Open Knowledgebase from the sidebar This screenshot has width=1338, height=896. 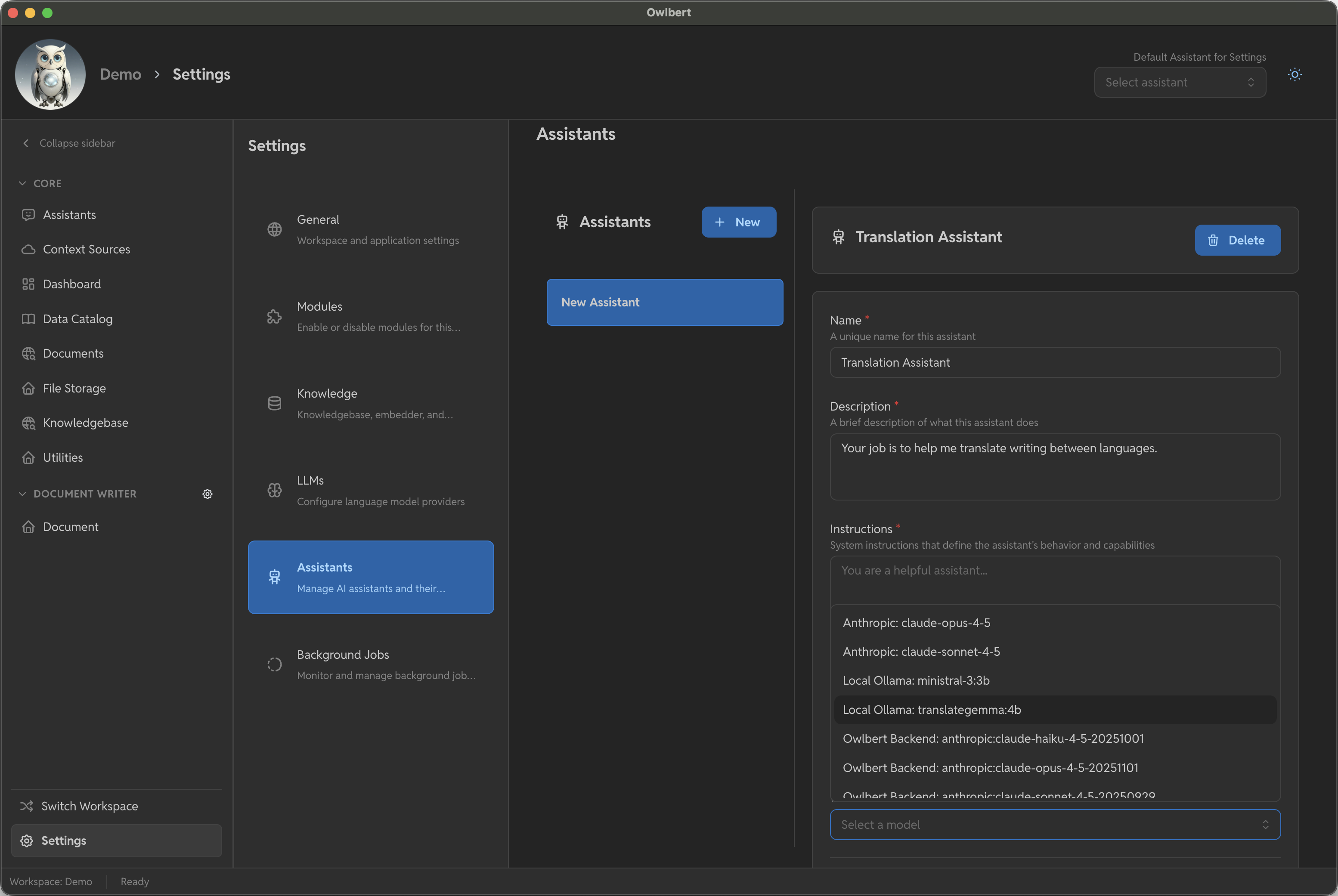click(85, 423)
